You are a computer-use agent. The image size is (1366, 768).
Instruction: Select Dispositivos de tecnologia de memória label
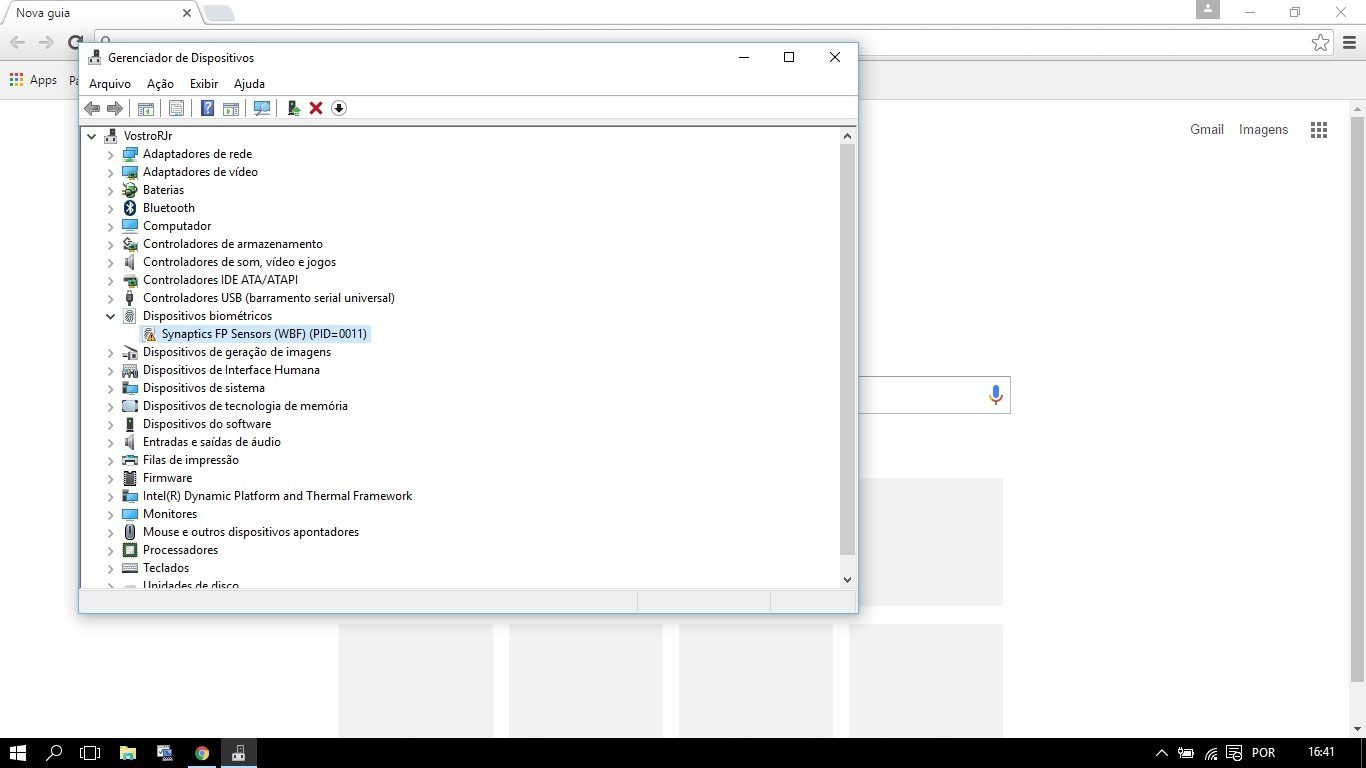click(x=245, y=406)
